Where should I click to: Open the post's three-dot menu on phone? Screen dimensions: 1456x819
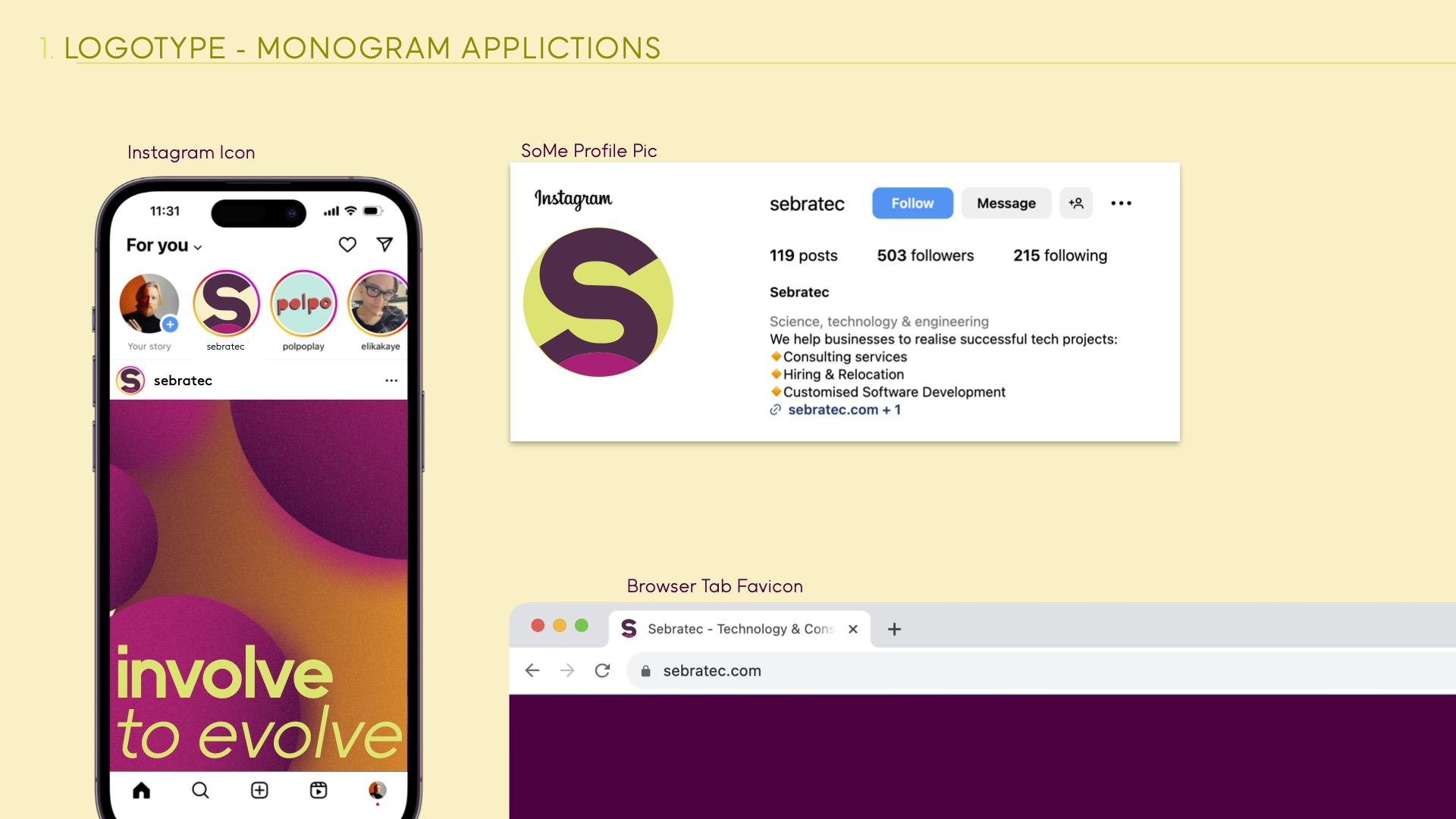coord(391,381)
